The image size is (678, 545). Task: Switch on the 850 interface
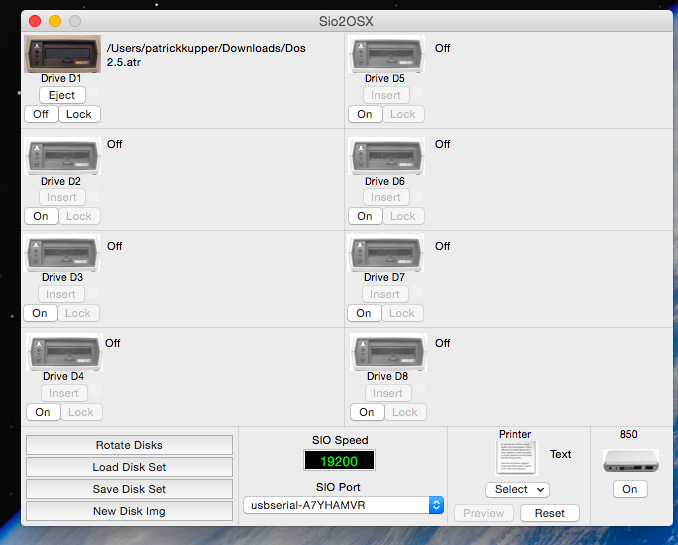pyautogui.click(x=630, y=489)
